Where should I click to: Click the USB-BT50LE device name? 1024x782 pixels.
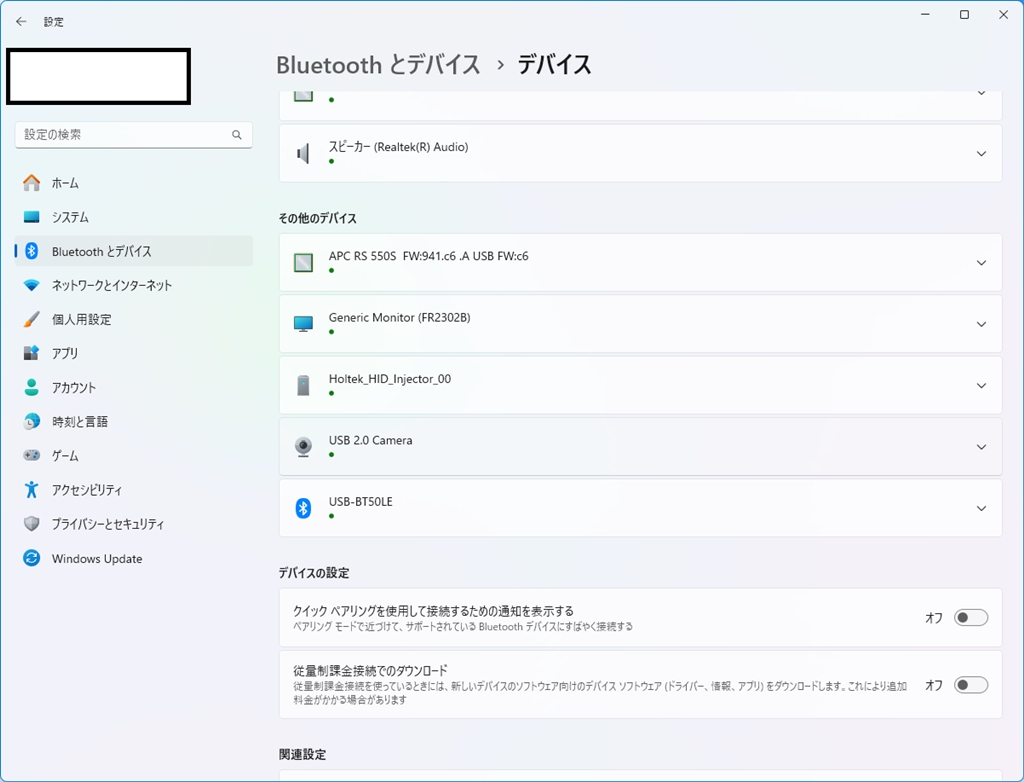pyautogui.click(x=360, y=502)
